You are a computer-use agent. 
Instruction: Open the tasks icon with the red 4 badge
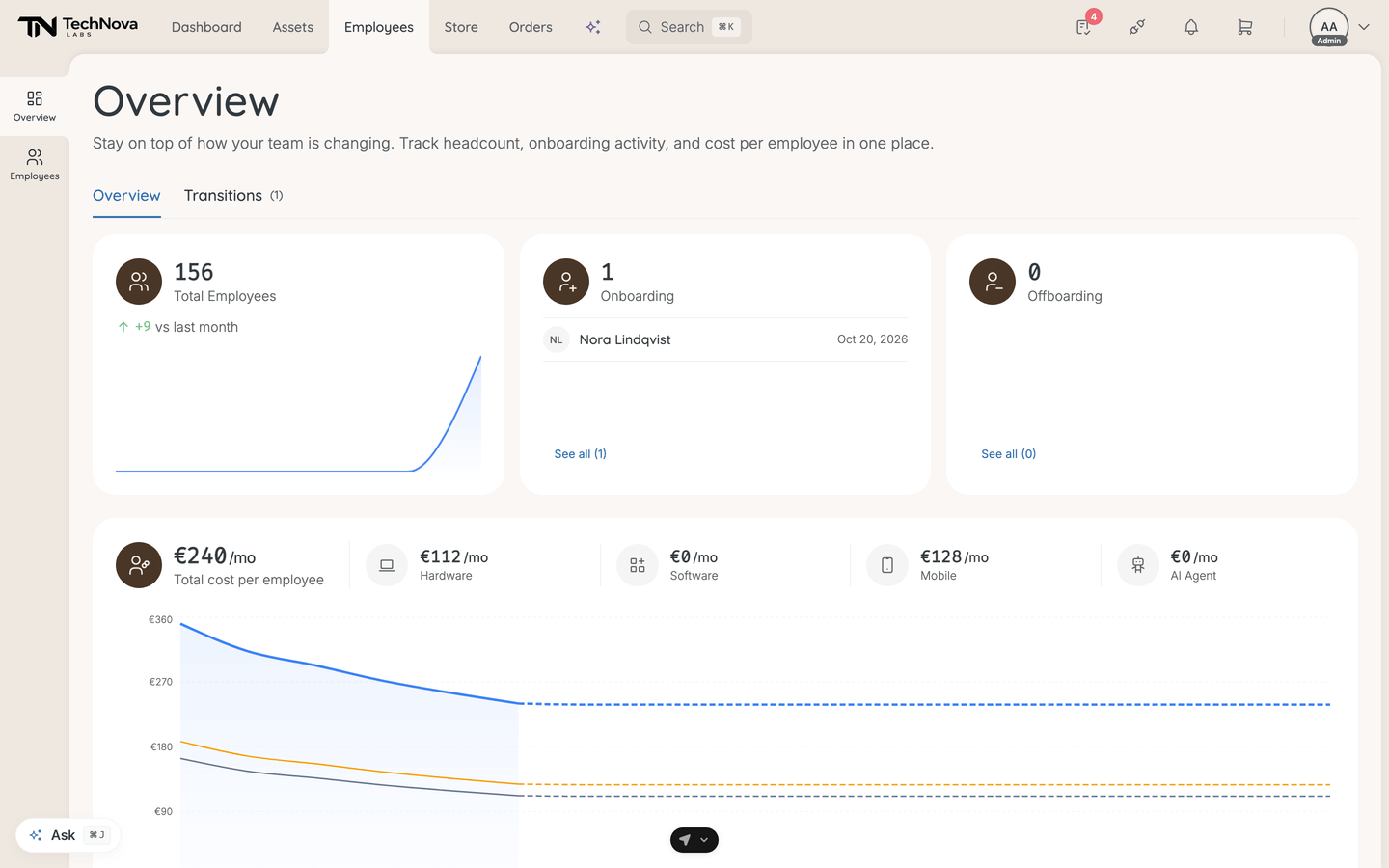(1084, 27)
